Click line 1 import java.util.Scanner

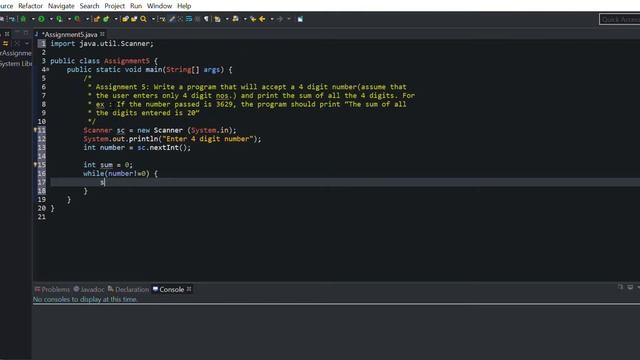click(102, 44)
